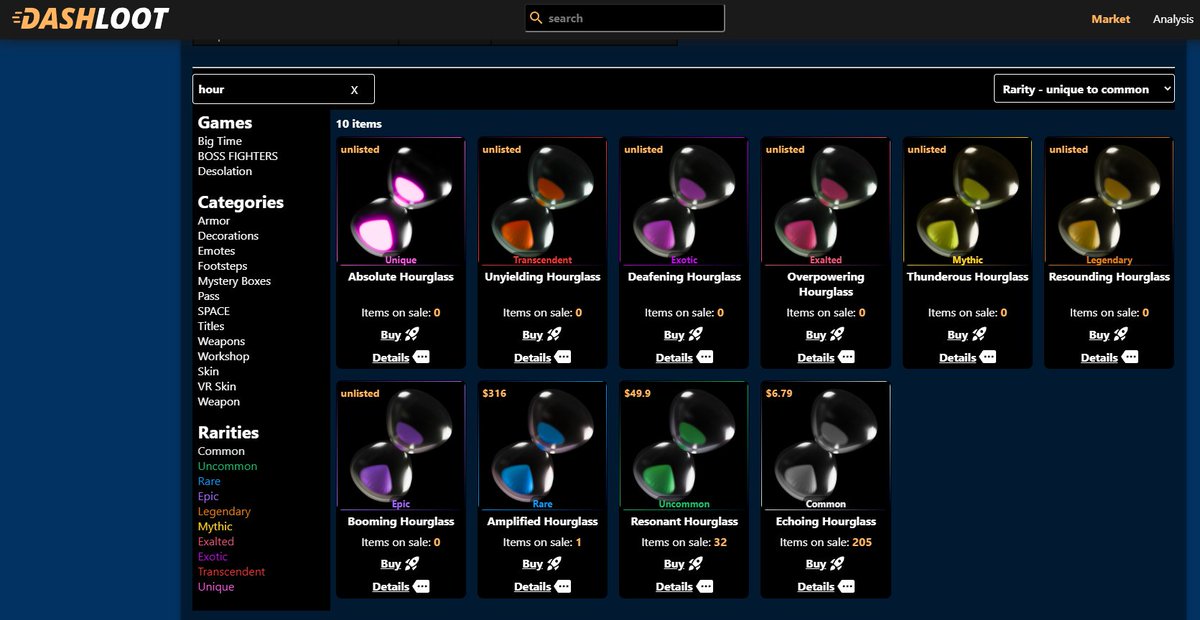Select the Decorations category
The width and height of the screenshot is (1200, 620).
point(228,236)
